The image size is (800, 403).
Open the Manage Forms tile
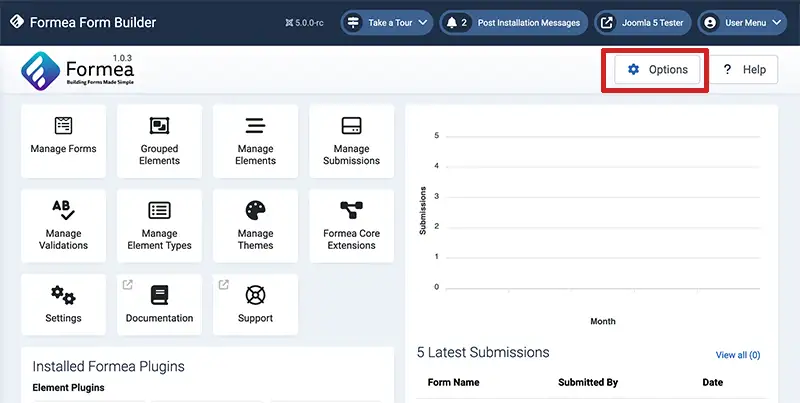click(x=63, y=141)
